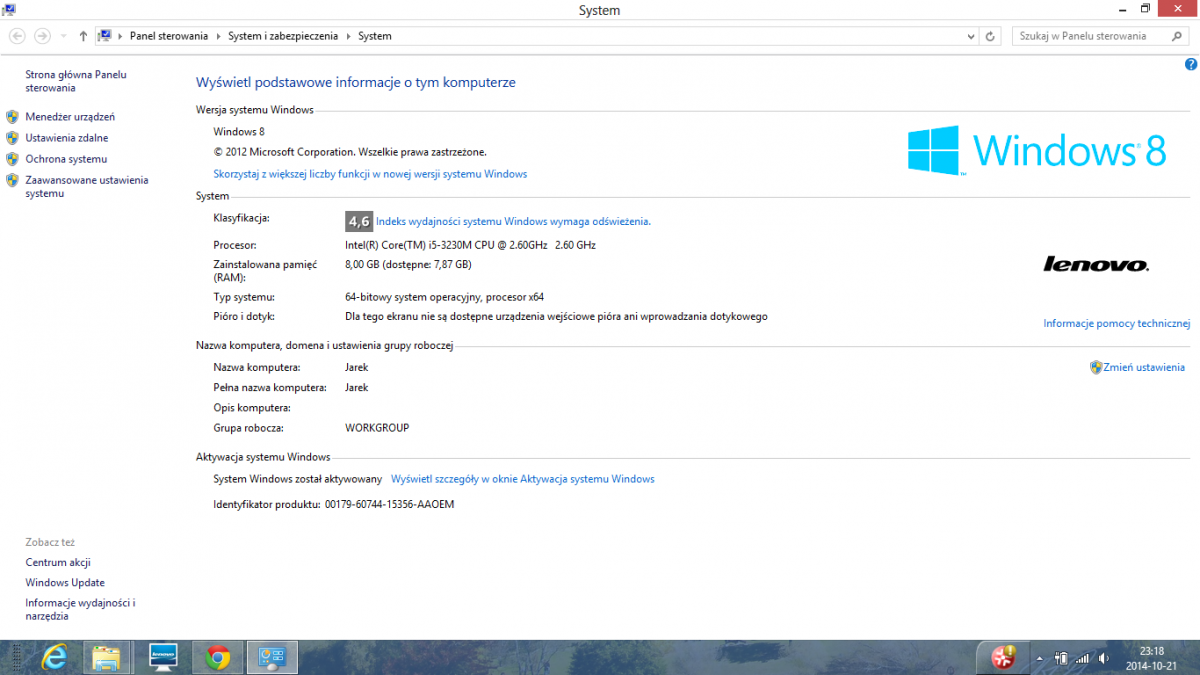Navigate to Panel sterowania breadcrumb

click(169, 36)
